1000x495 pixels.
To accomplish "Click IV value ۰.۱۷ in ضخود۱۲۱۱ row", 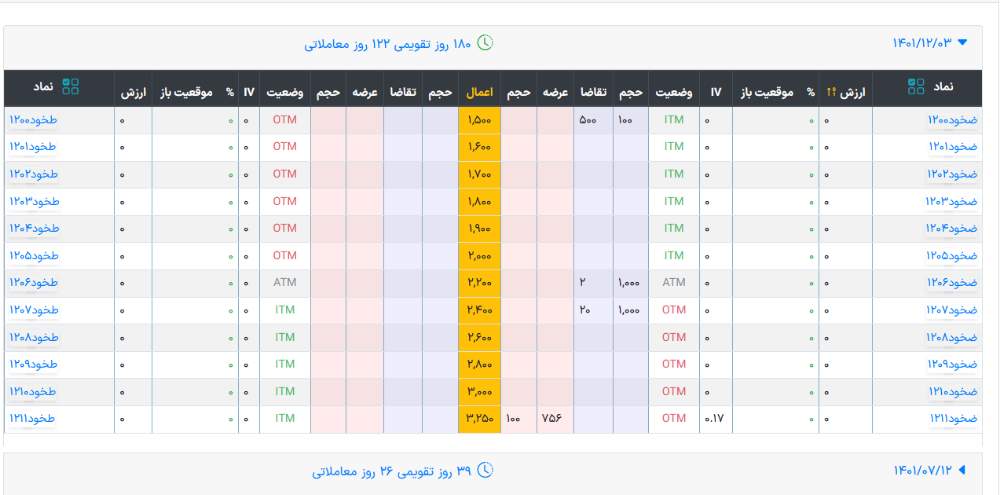I will [715, 419].
